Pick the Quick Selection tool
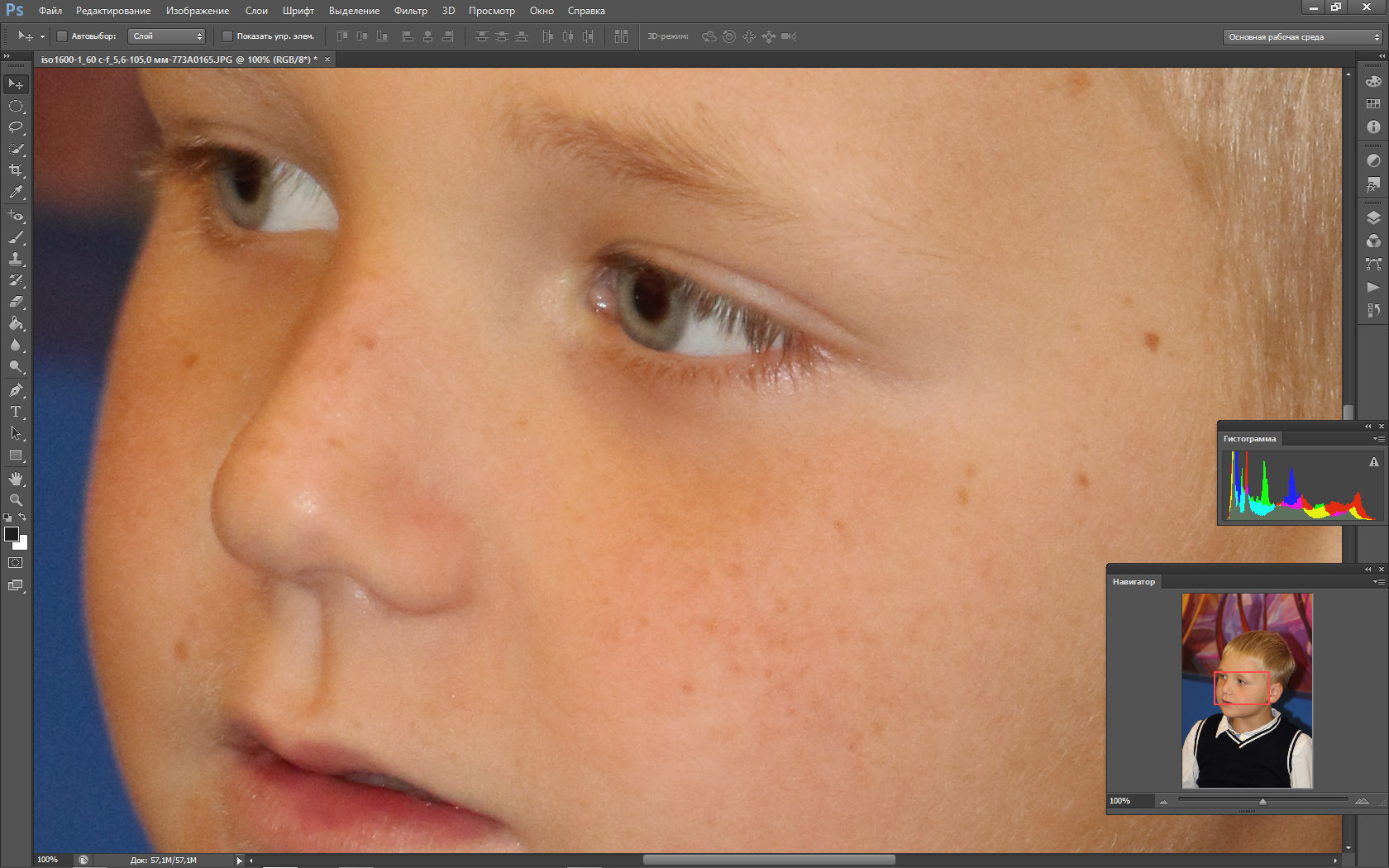1389x868 pixels. pos(16,149)
